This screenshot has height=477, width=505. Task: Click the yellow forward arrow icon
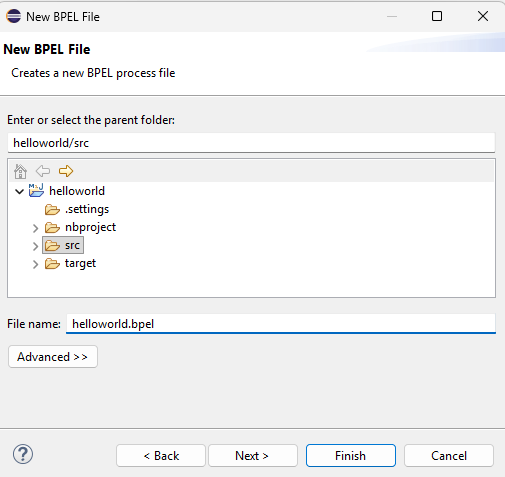66,171
